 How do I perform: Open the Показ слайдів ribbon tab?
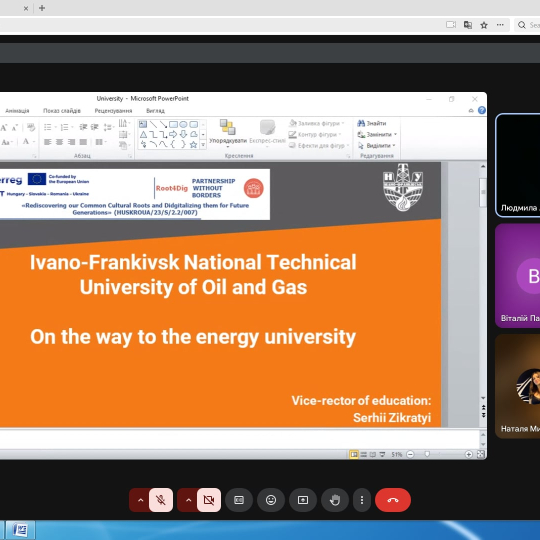pos(62,111)
